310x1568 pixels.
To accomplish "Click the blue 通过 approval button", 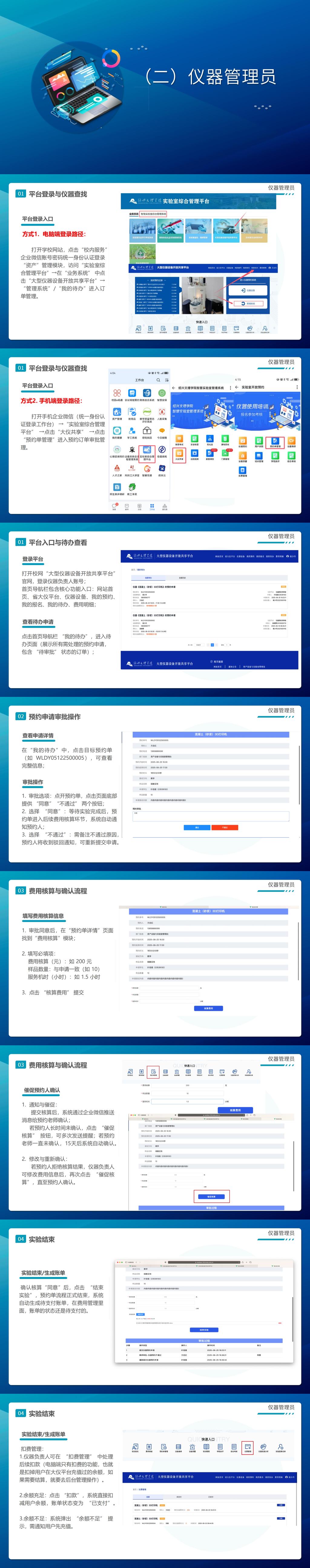I will 197,827.
